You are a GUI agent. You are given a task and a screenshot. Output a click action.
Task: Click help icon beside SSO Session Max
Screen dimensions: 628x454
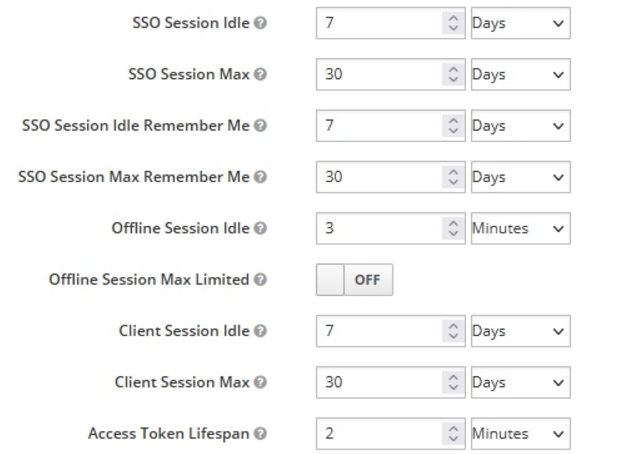(x=261, y=74)
